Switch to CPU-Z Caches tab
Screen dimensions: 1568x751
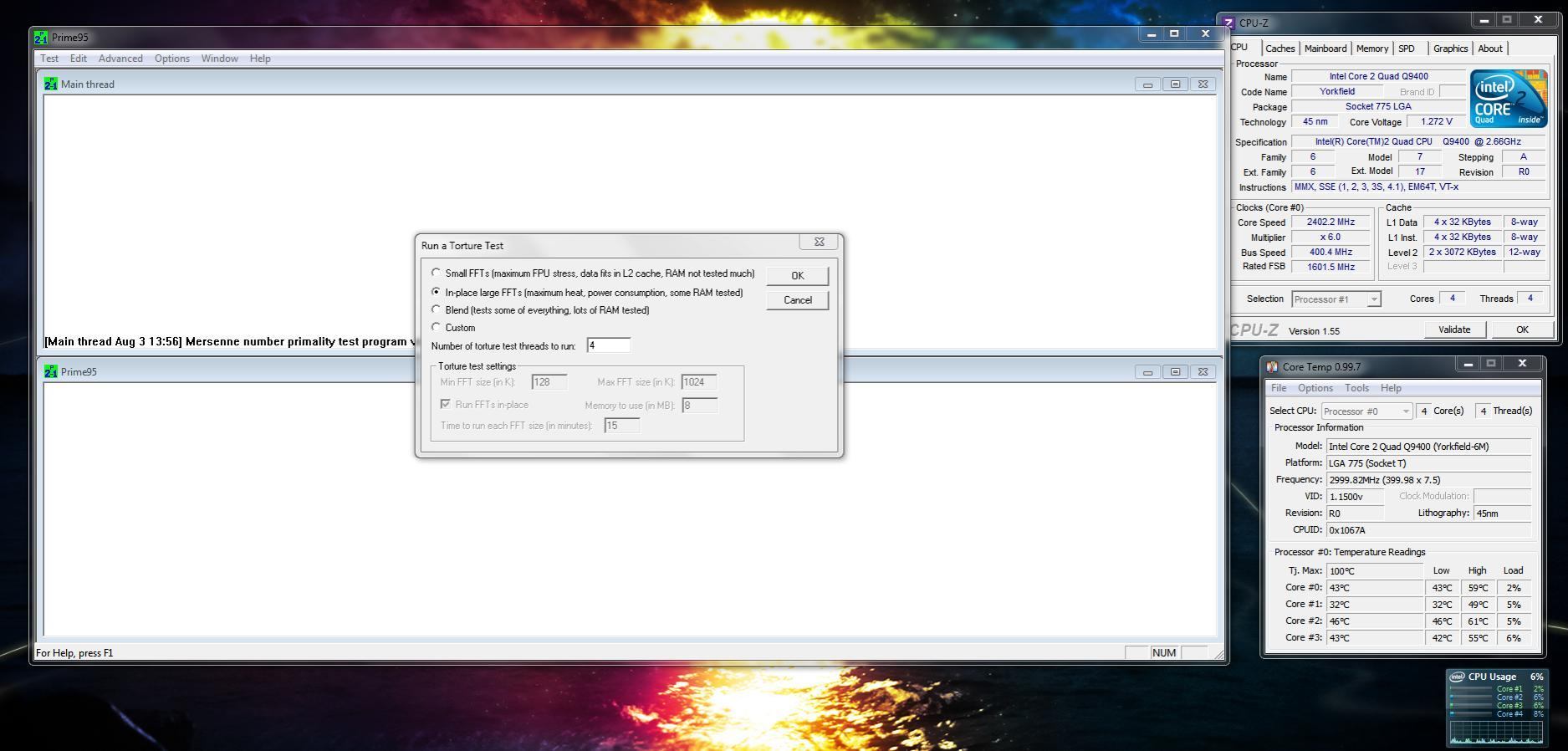click(1279, 49)
